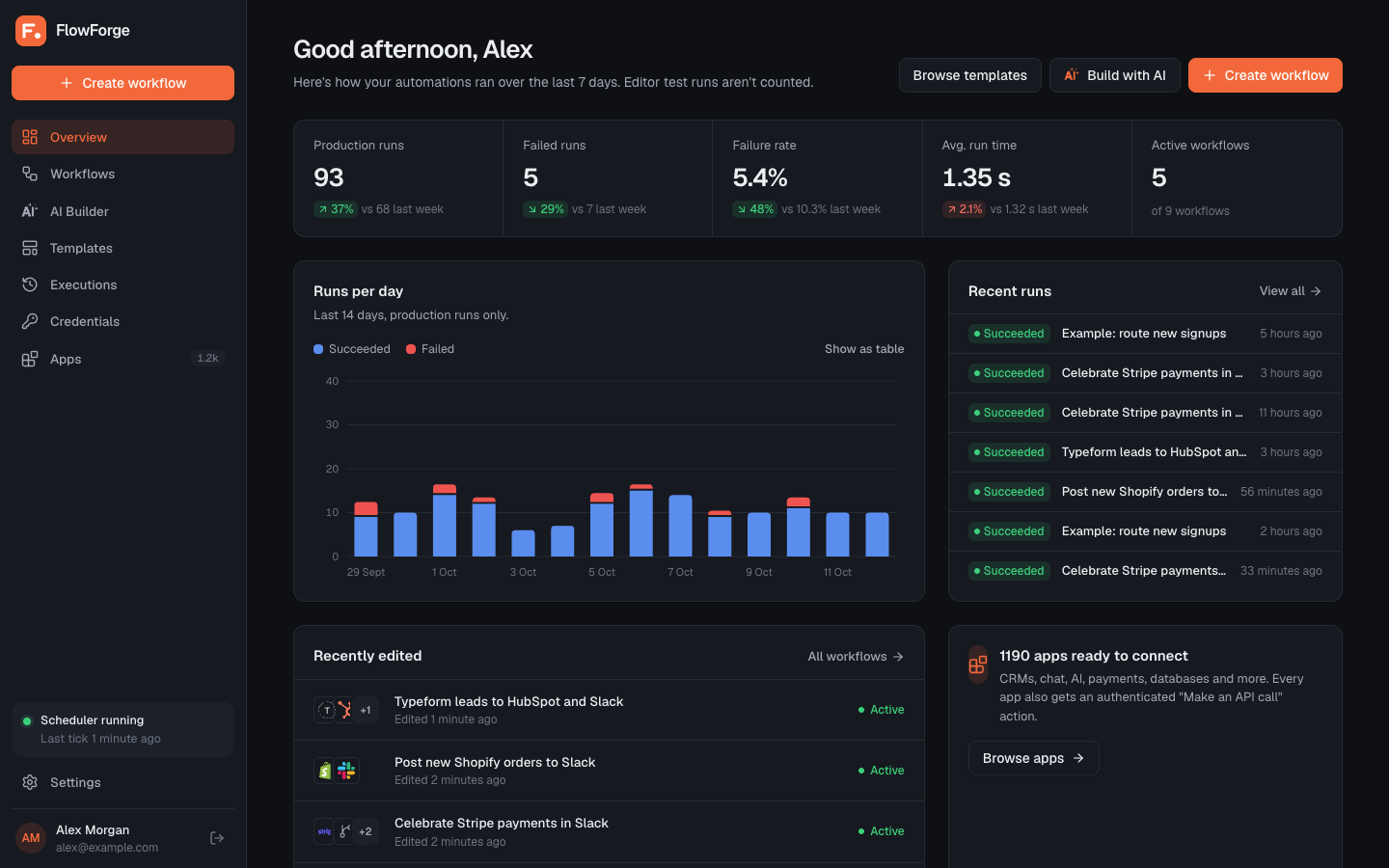Screen dimensions: 1389x868
Task: Click Active status of Shopify workflow
Action: (881, 771)
